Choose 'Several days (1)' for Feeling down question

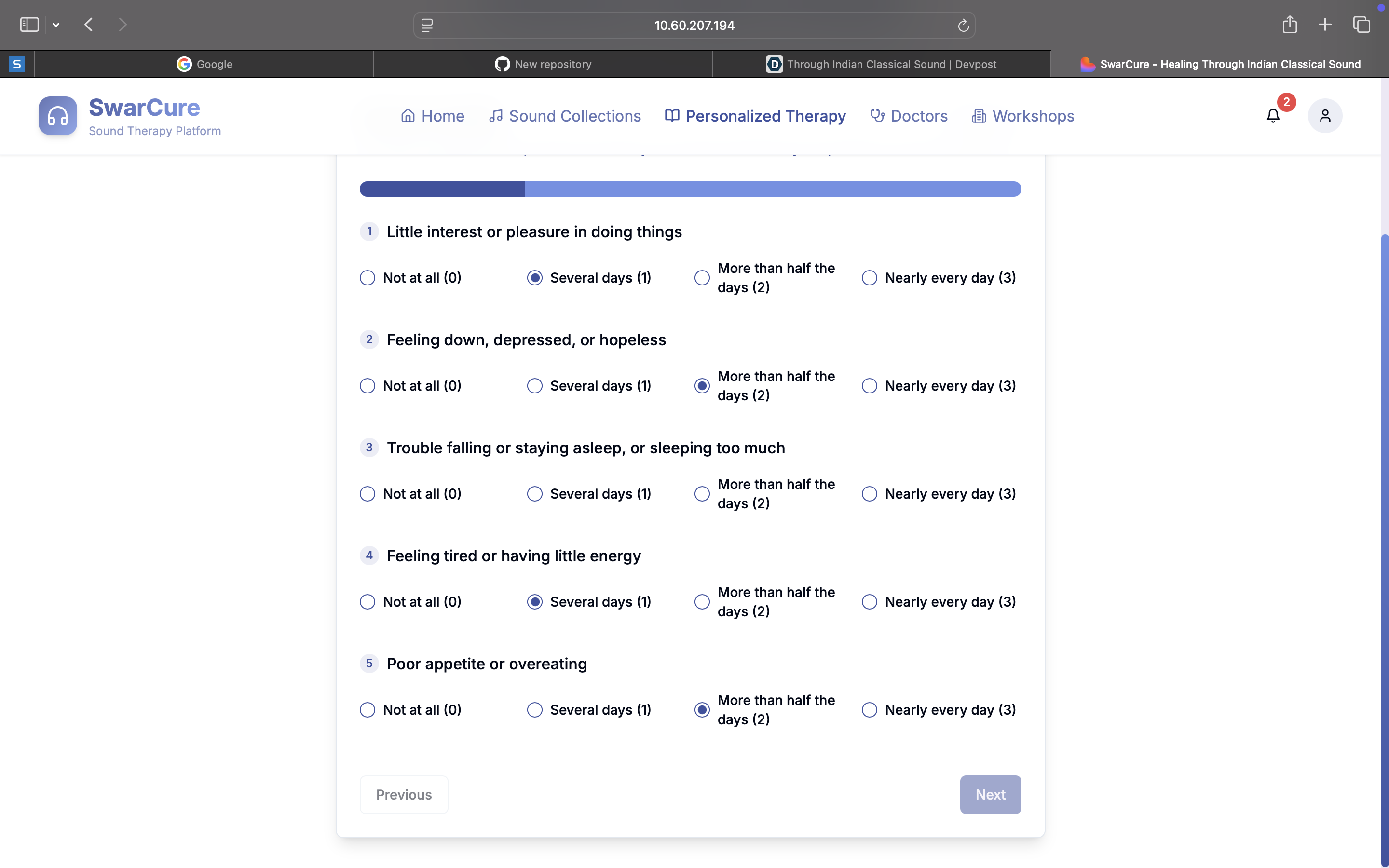534,386
